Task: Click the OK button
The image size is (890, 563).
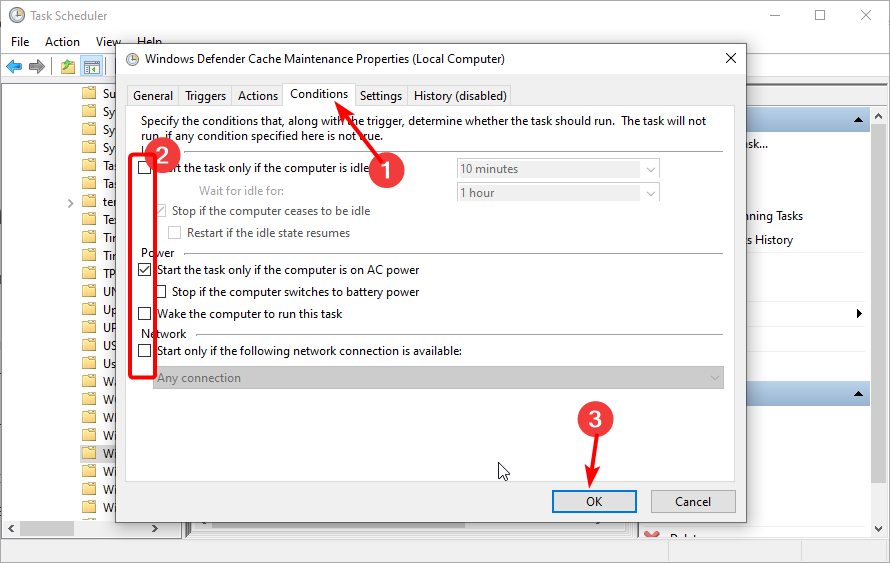Action: pyautogui.click(x=594, y=502)
